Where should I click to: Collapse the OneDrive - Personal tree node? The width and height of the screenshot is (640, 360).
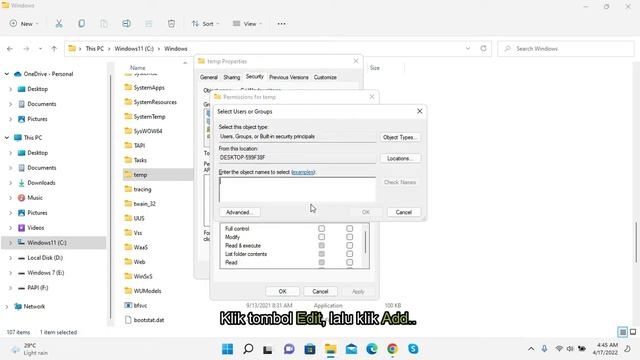pyautogui.click(x=7, y=74)
